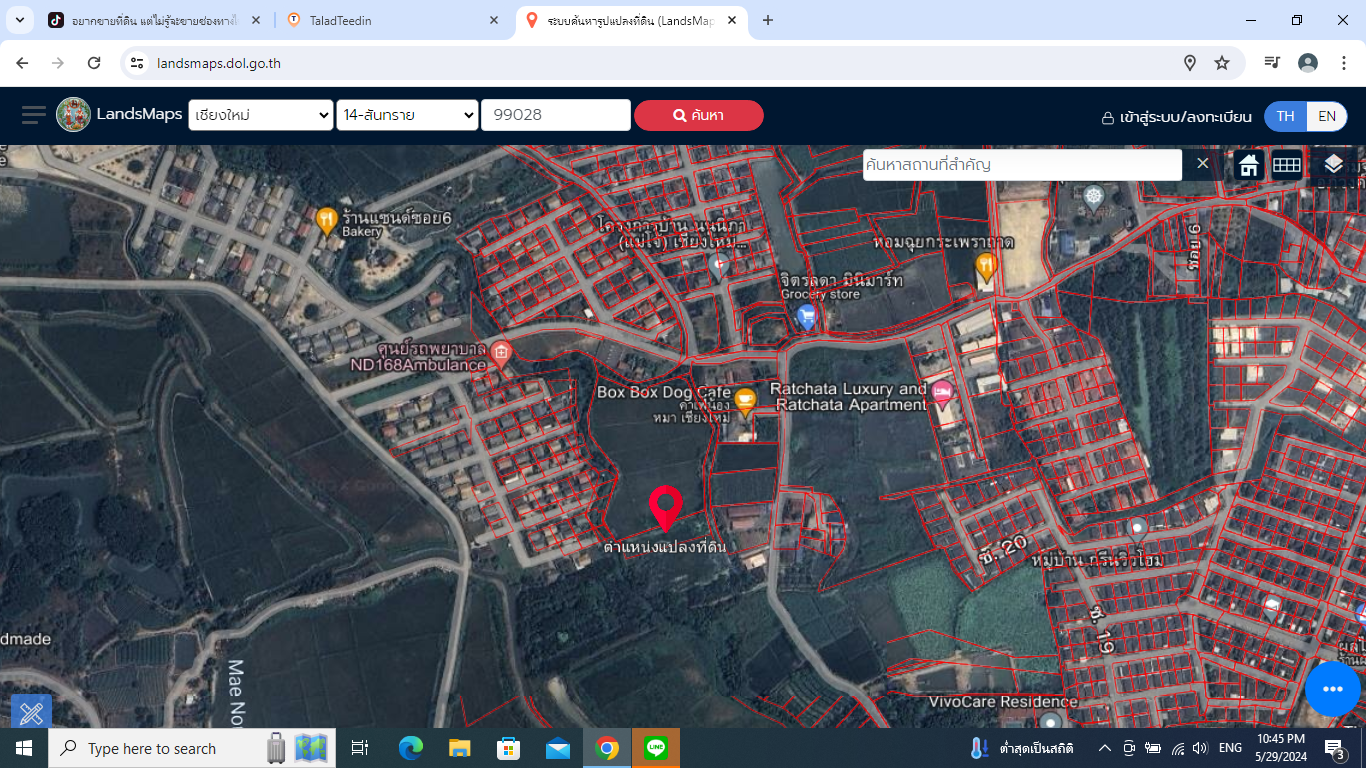The image size is (1366, 768).
Task: Open the map layers selector
Action: 1333,164
